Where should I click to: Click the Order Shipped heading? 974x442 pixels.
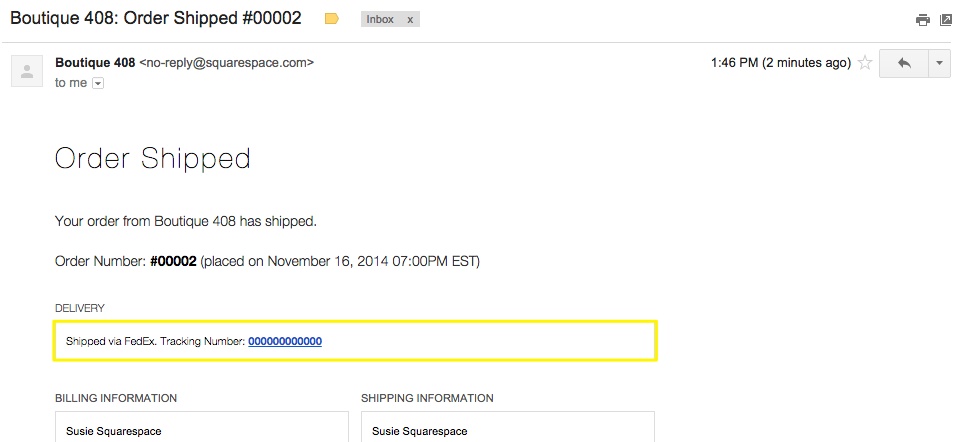pos(152,158)
